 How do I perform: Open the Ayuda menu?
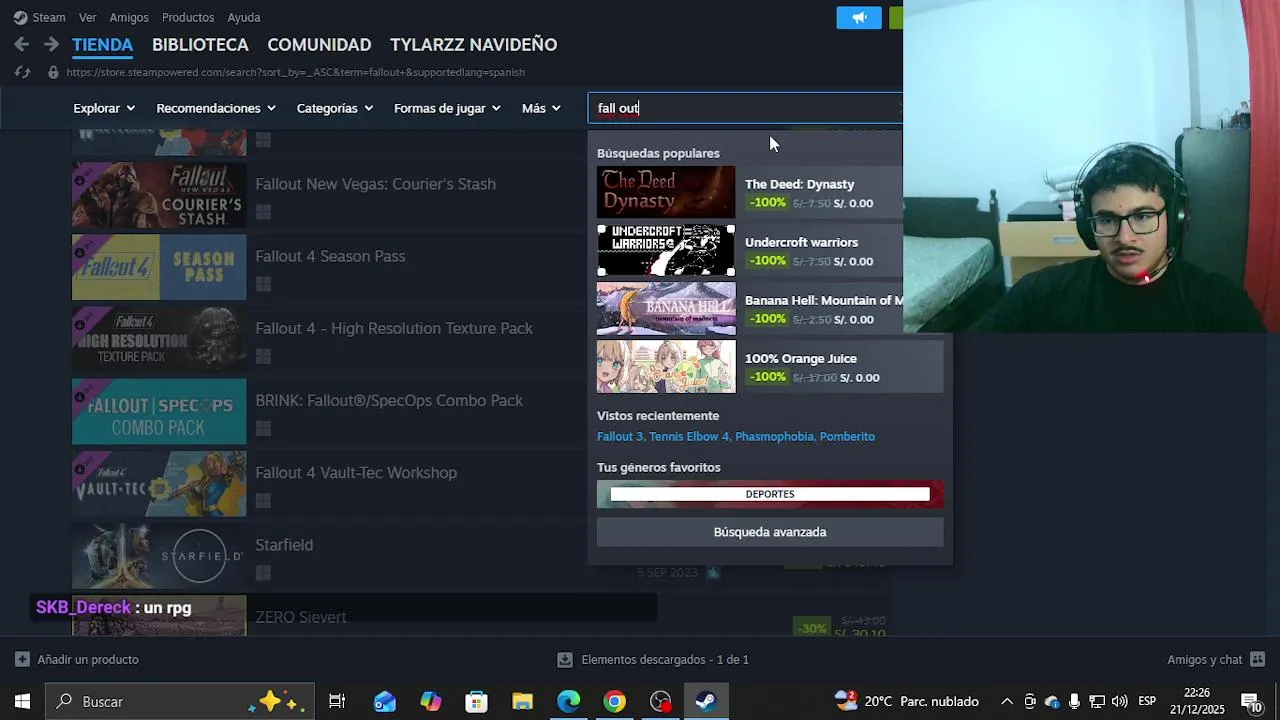pyautogui.click(x=244, y=17)
